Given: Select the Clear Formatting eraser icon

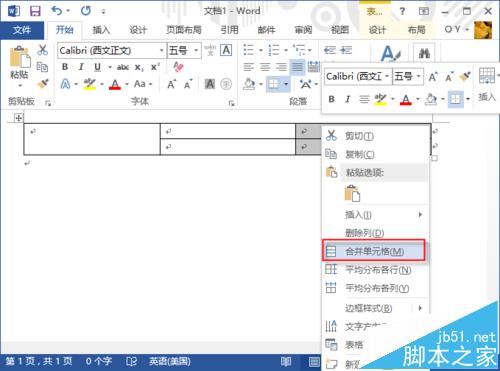Looking at the screenshot, I should [x=179, y=67].
